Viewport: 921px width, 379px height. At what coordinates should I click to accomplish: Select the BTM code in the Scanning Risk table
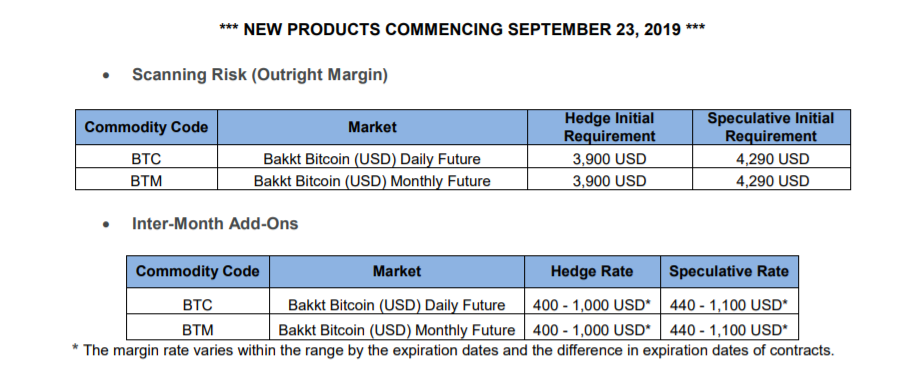[146, 180]
